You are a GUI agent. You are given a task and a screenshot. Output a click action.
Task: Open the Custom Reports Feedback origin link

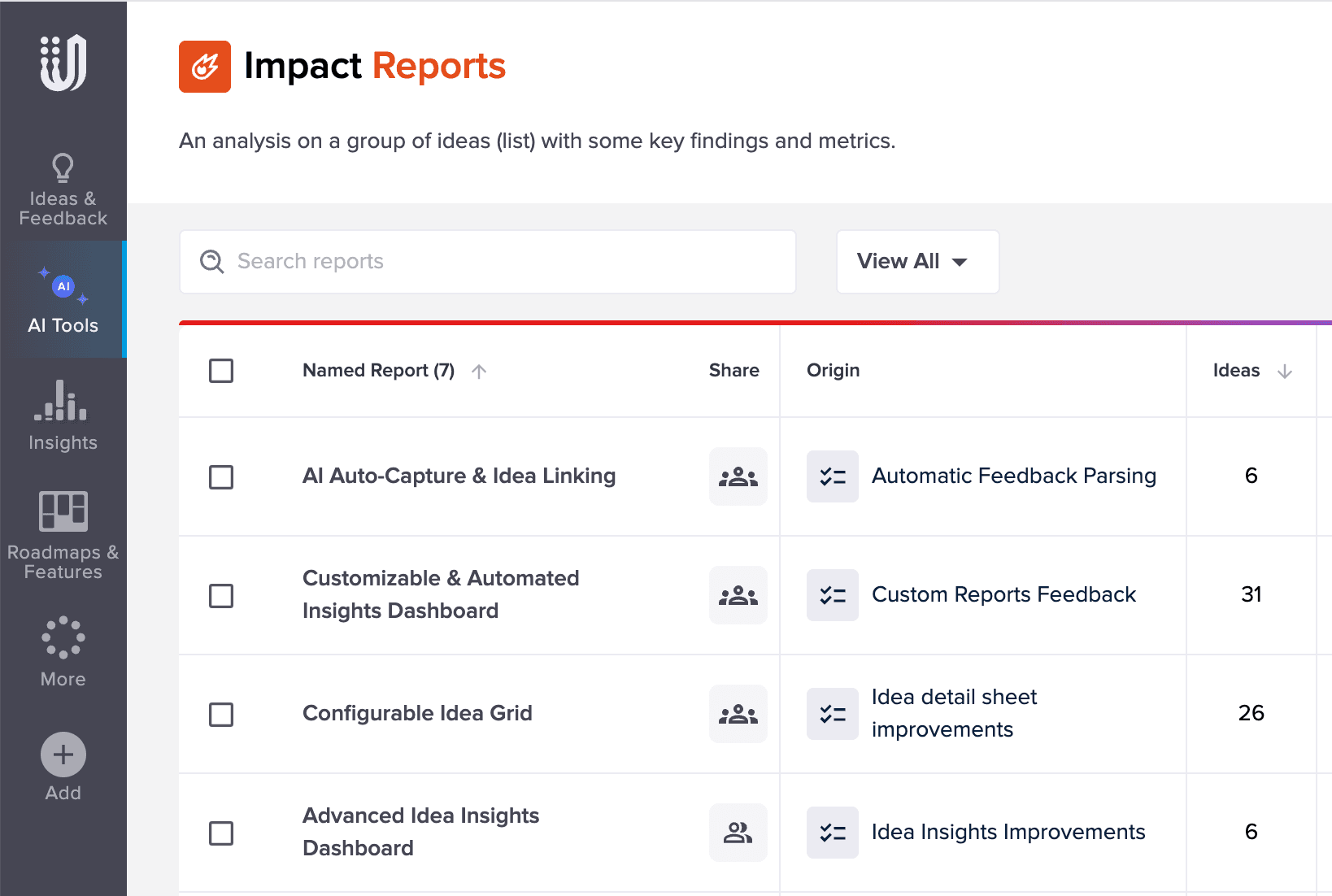pos(1003,594)
